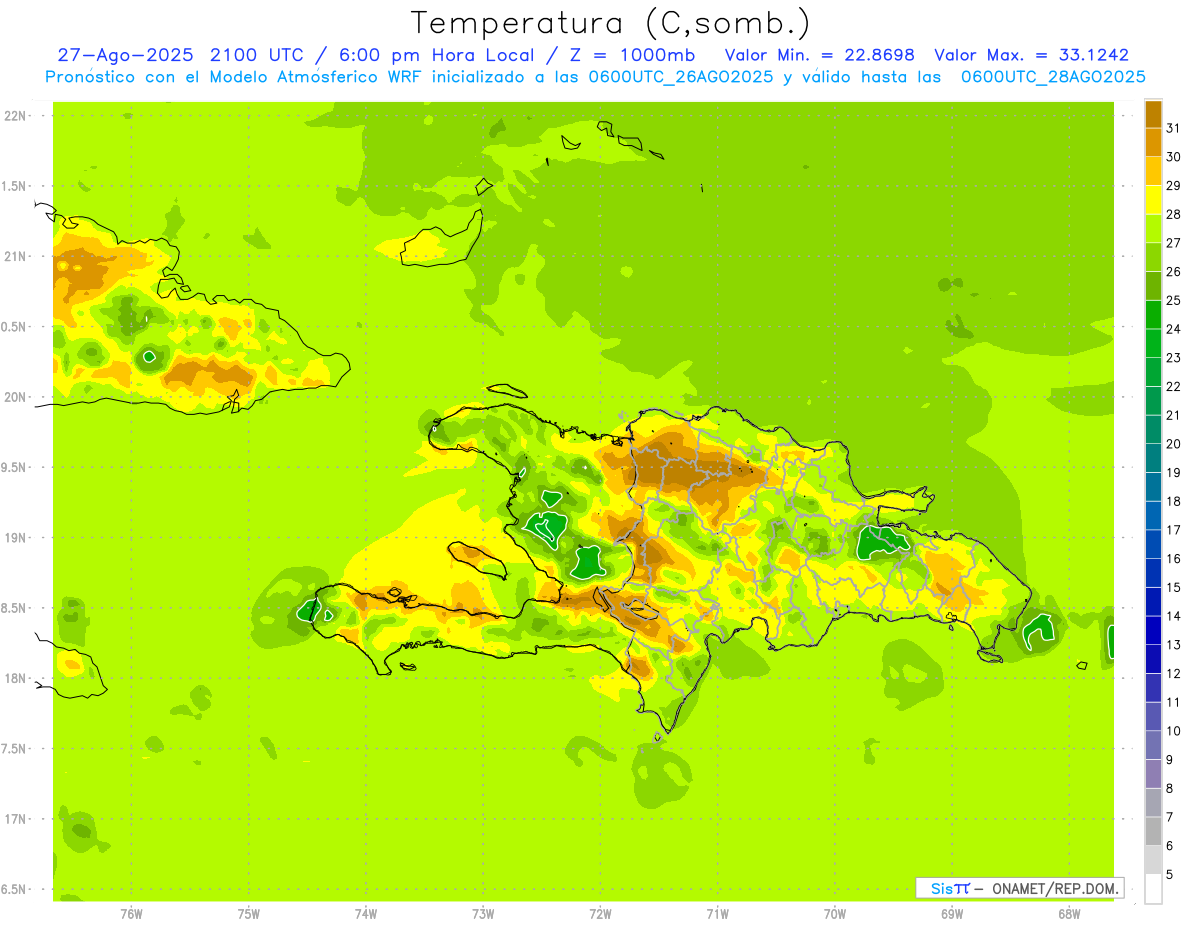Click the "9.5N" latitude label
Viewport: 1200px width, 927px height.
pyautogui.click(x=14, y=467)
